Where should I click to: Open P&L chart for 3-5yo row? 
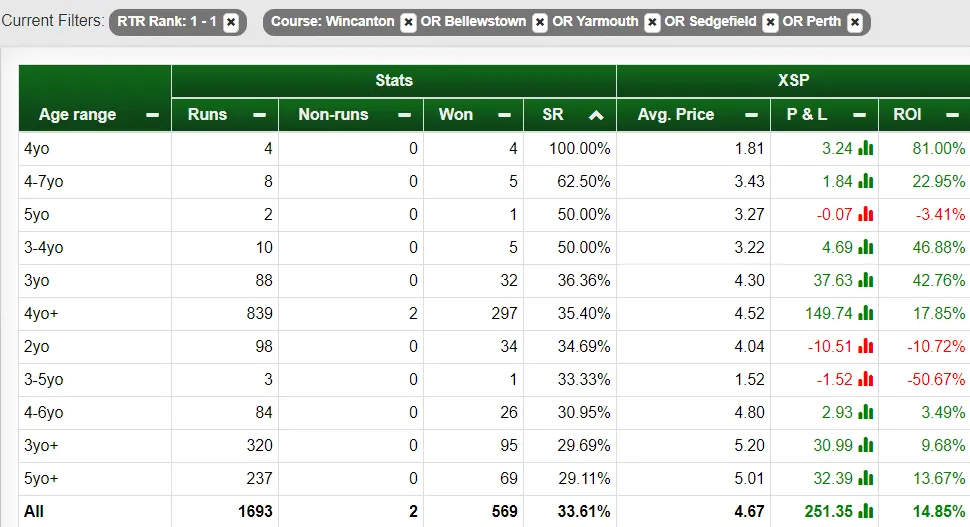(865, 379)
